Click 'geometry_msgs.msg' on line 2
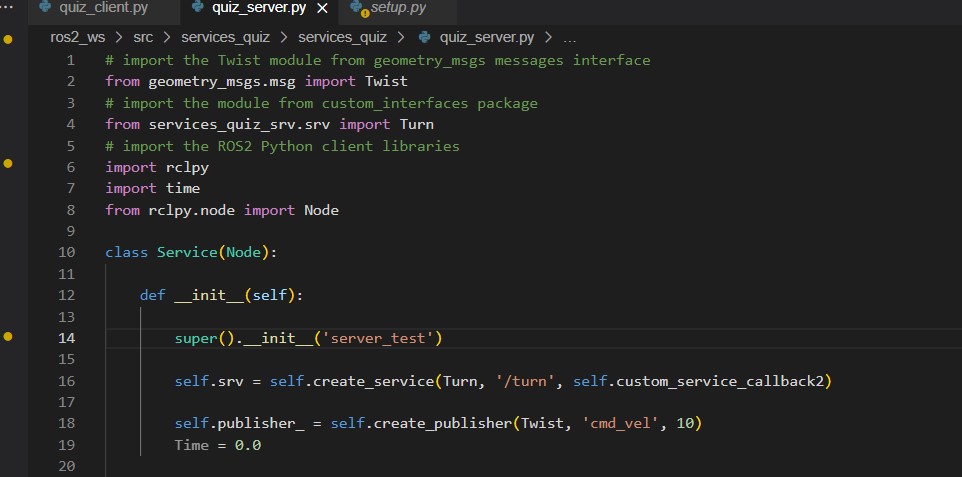This screenshot has width=962, height=477. pos(221,81)
